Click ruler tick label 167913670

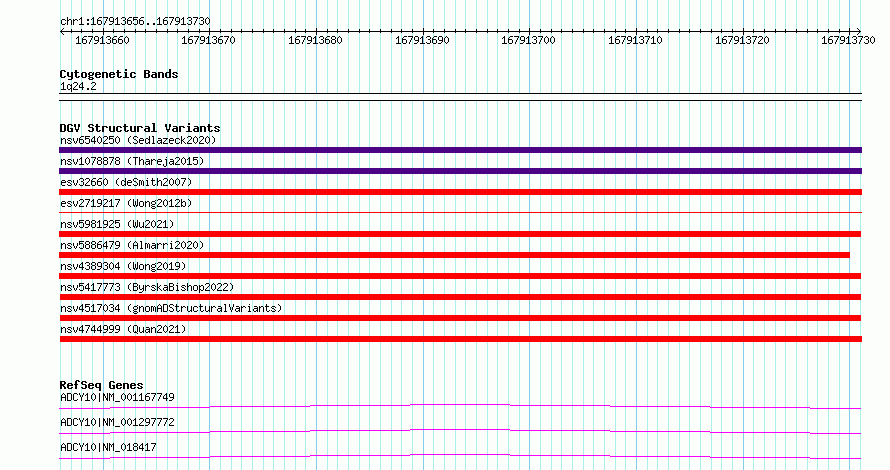click(208, 40)
